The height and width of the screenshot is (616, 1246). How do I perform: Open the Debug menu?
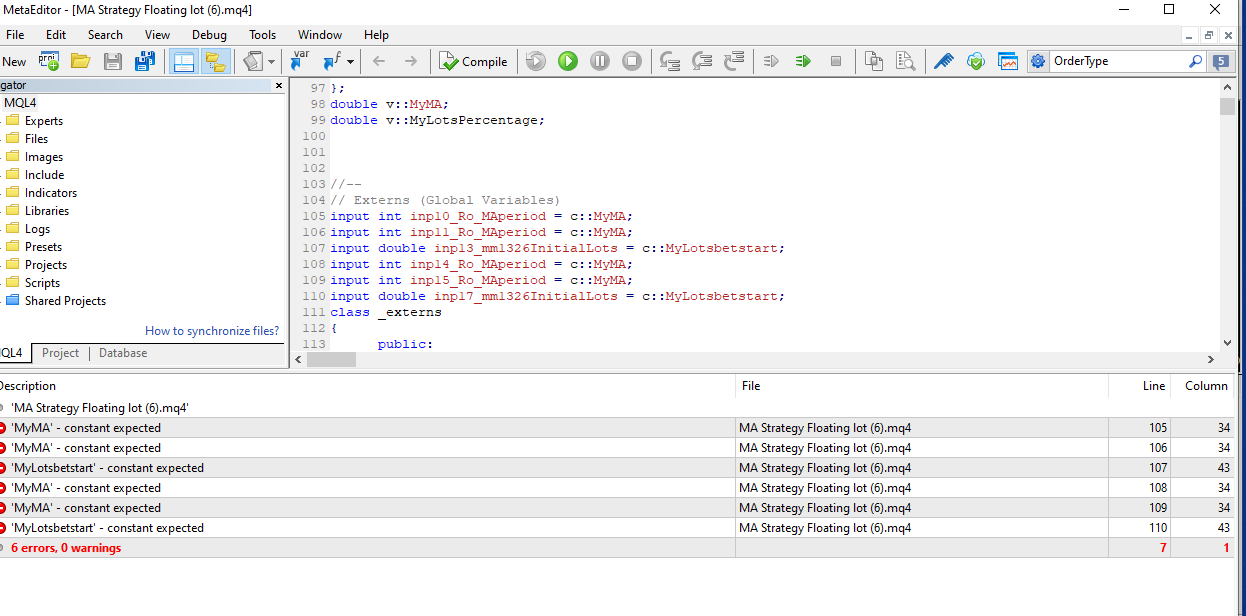tap(209, 34)
